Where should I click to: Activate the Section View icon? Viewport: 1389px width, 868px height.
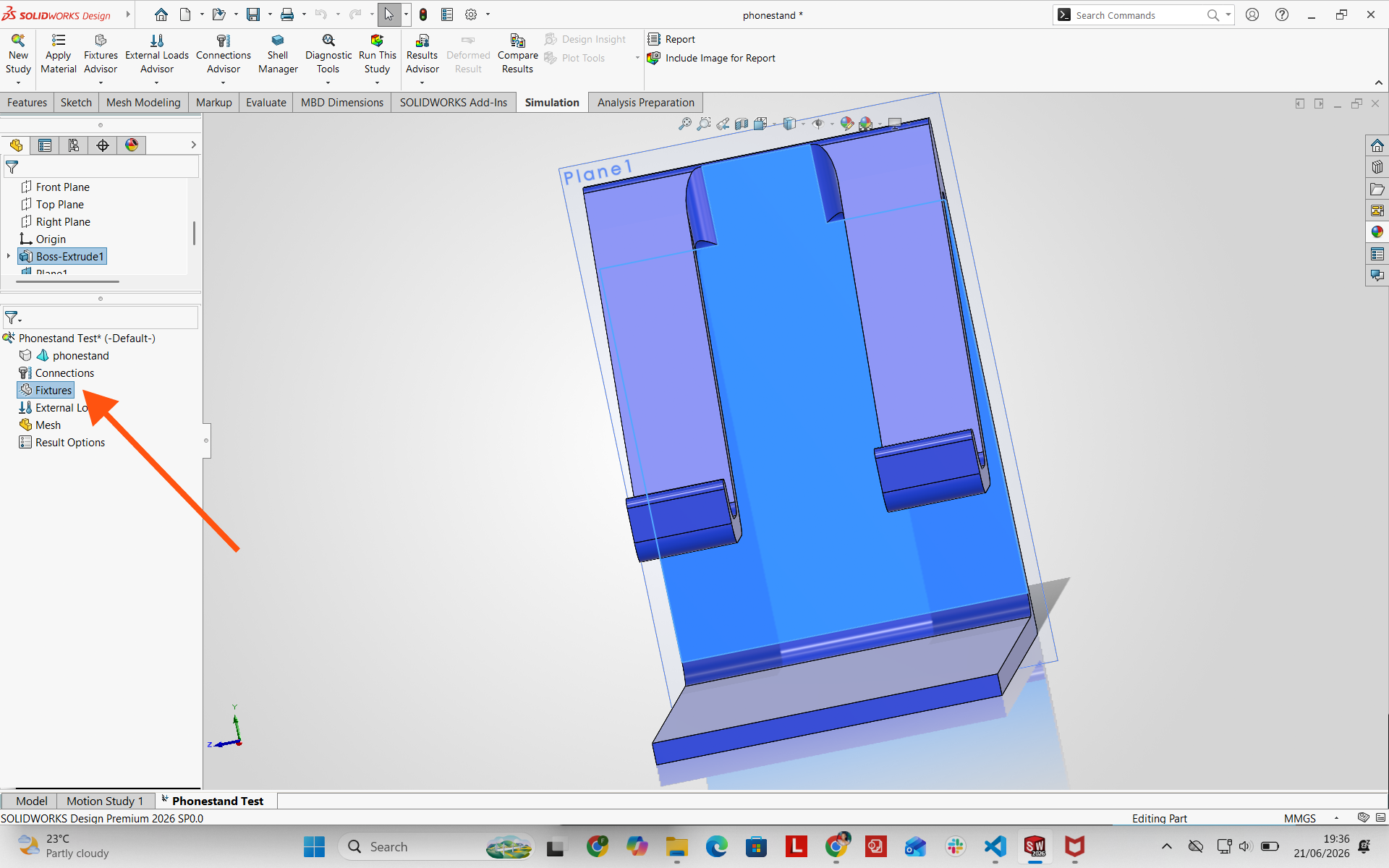[x=742, y=124]
